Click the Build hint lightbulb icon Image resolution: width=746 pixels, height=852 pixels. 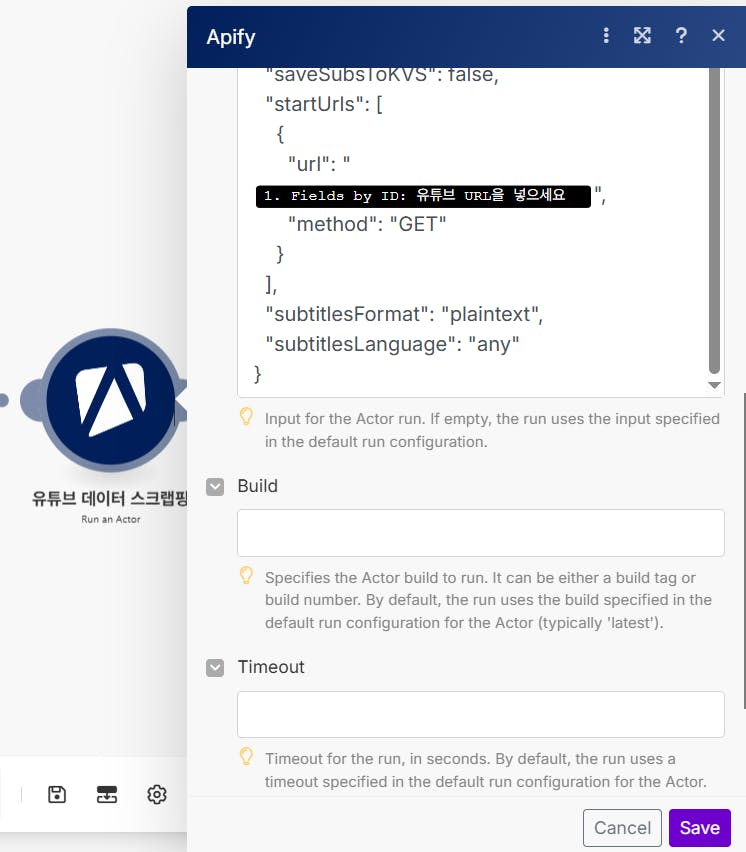pos(246,576)
